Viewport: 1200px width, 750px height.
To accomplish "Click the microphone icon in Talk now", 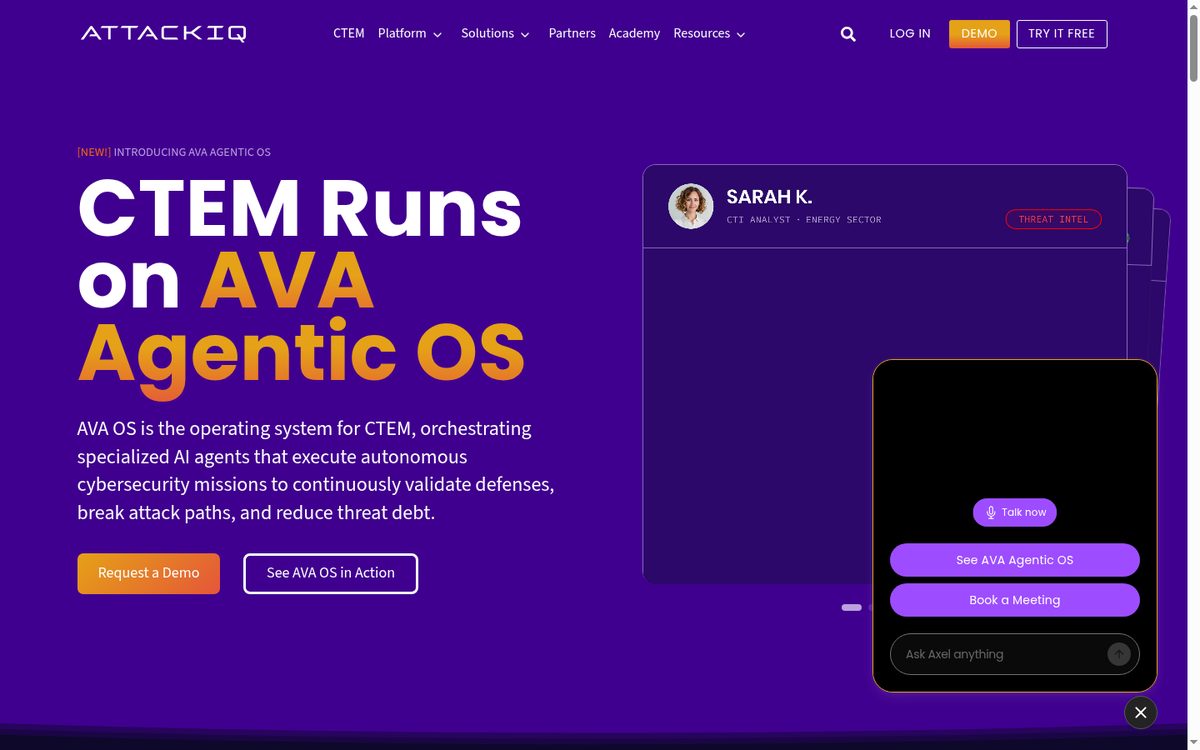I will [991, 512].
